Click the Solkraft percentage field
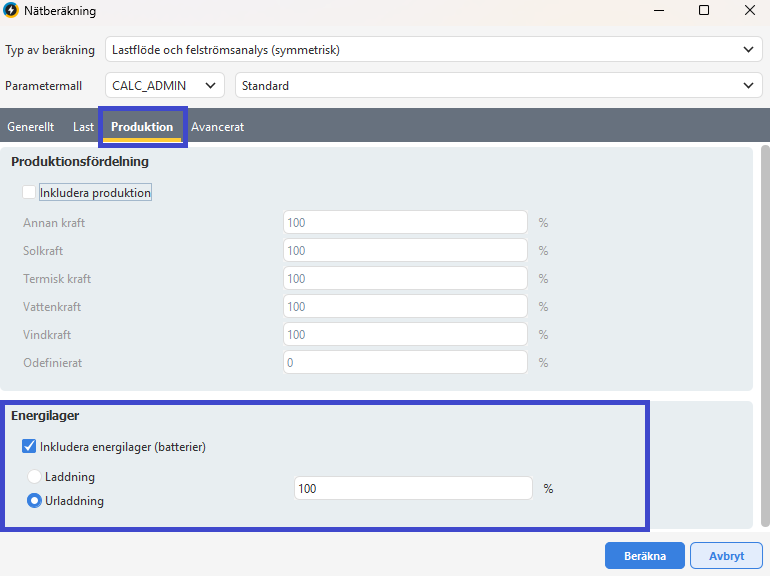The height and width of the screenshot is (578, 771). [405, 250]
